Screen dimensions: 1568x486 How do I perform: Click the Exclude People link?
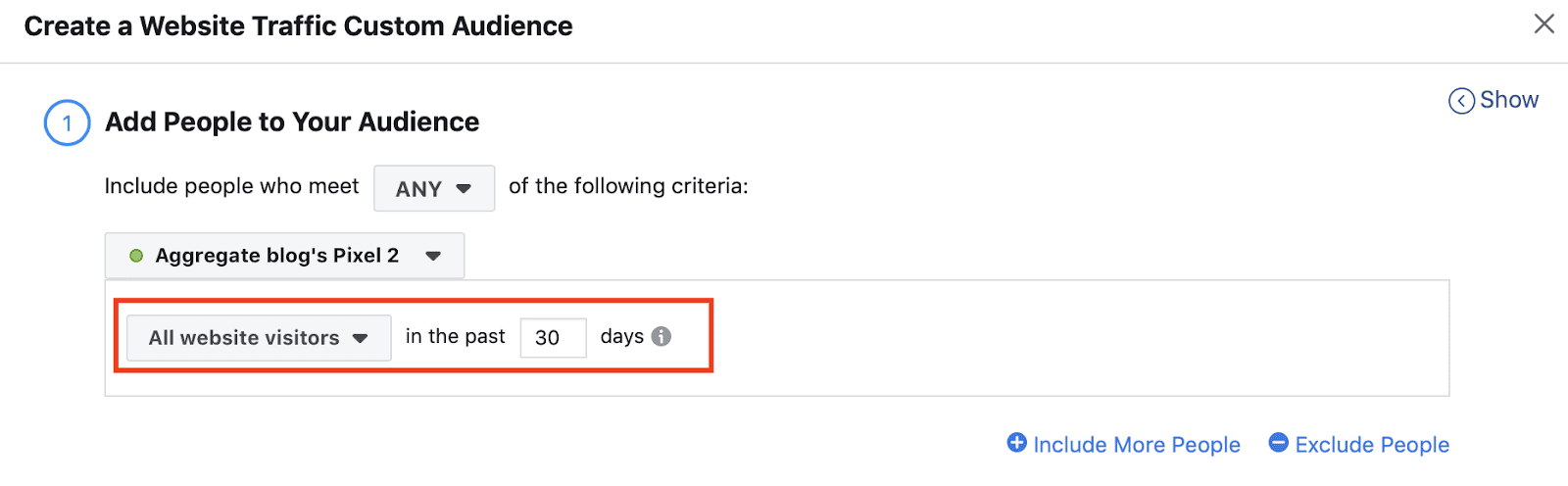(1372, 445)
